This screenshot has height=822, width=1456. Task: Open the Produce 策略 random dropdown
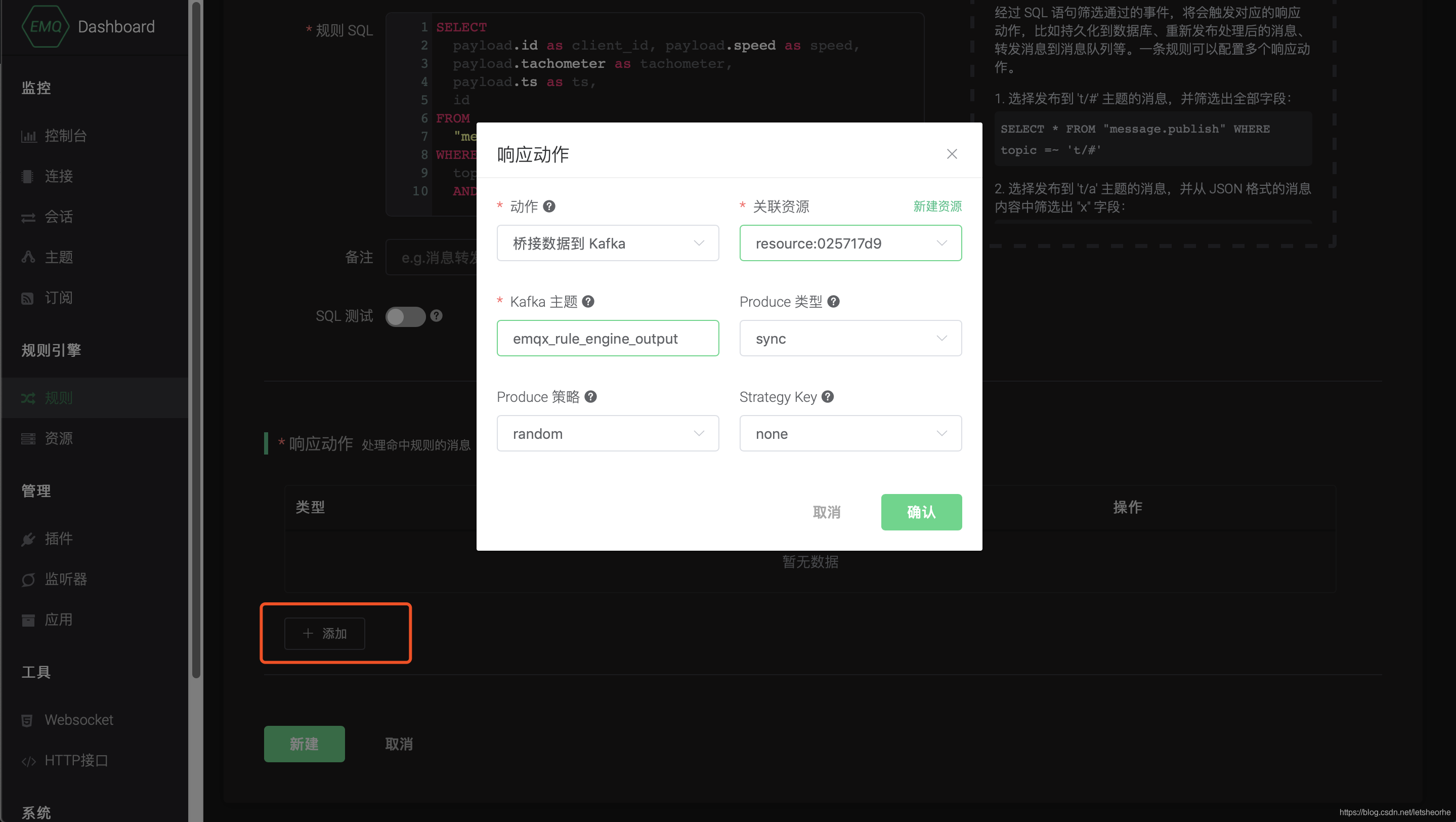pos(608,434)
